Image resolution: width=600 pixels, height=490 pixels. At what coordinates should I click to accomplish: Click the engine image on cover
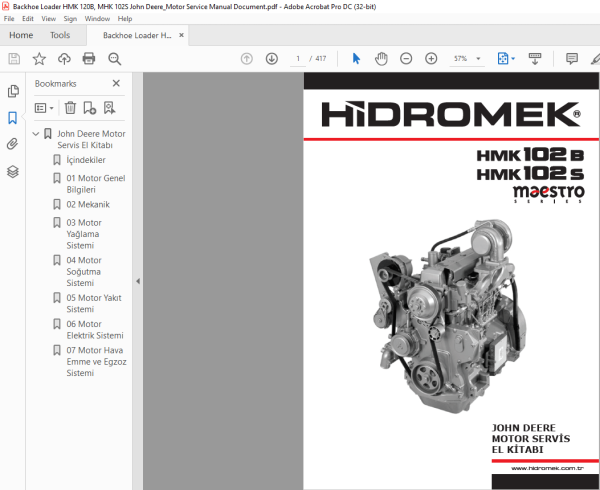pos(448,316)
